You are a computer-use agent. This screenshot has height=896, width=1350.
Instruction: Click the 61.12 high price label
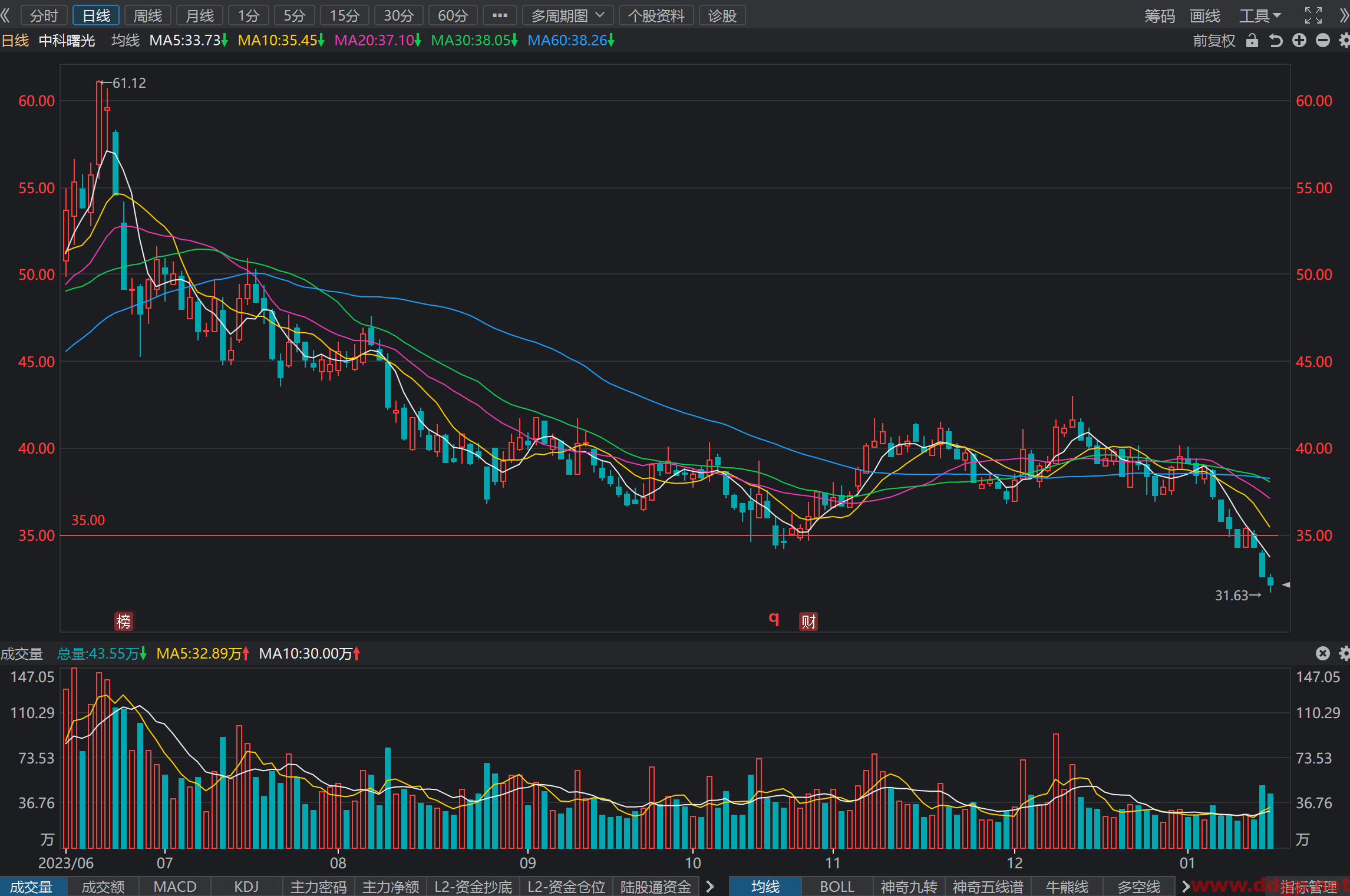(129, 83)
